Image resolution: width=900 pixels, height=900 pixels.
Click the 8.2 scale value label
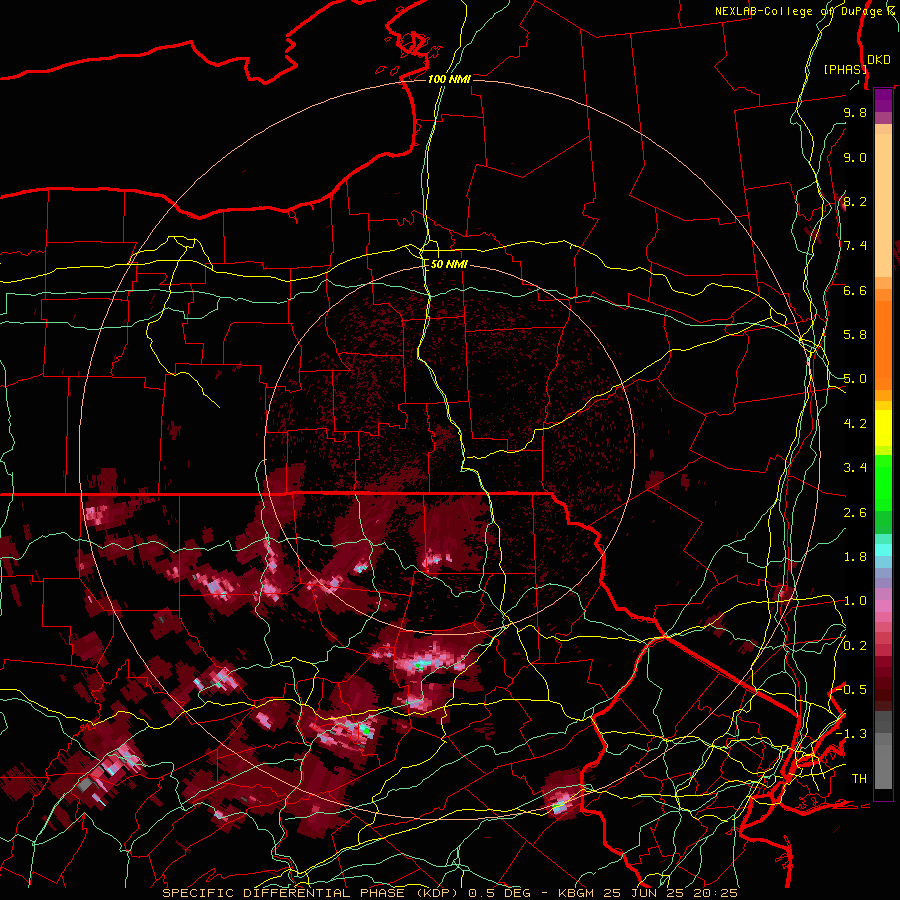855,201
